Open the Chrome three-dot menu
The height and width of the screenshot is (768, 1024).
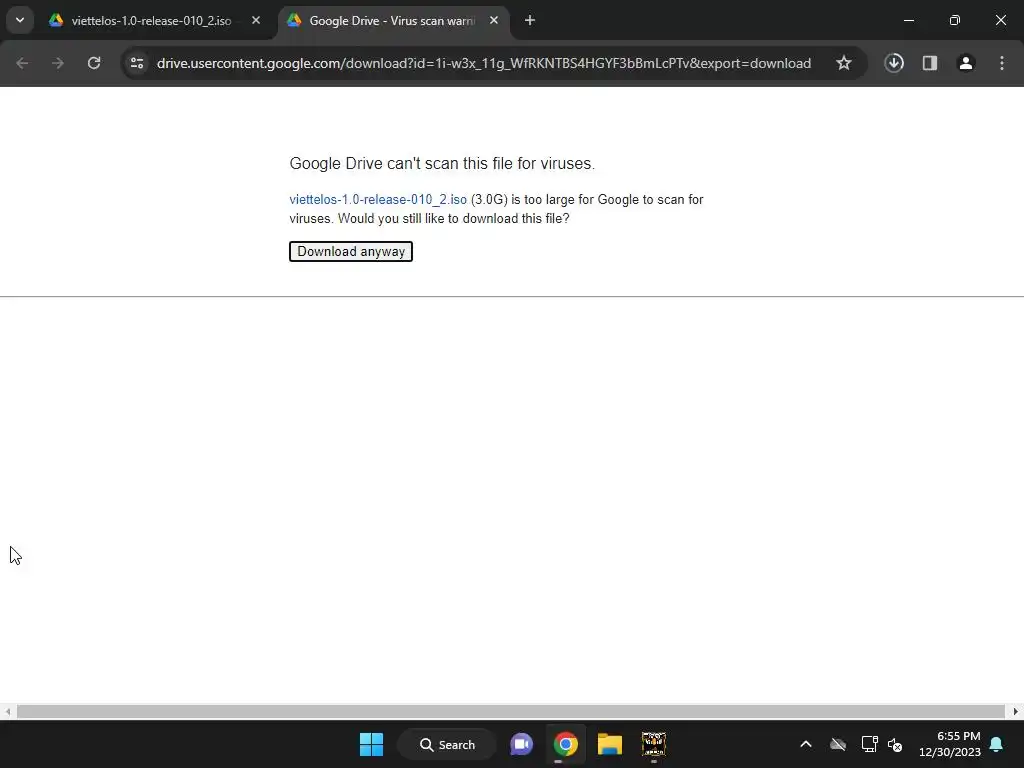click(x=1002, y=63)
